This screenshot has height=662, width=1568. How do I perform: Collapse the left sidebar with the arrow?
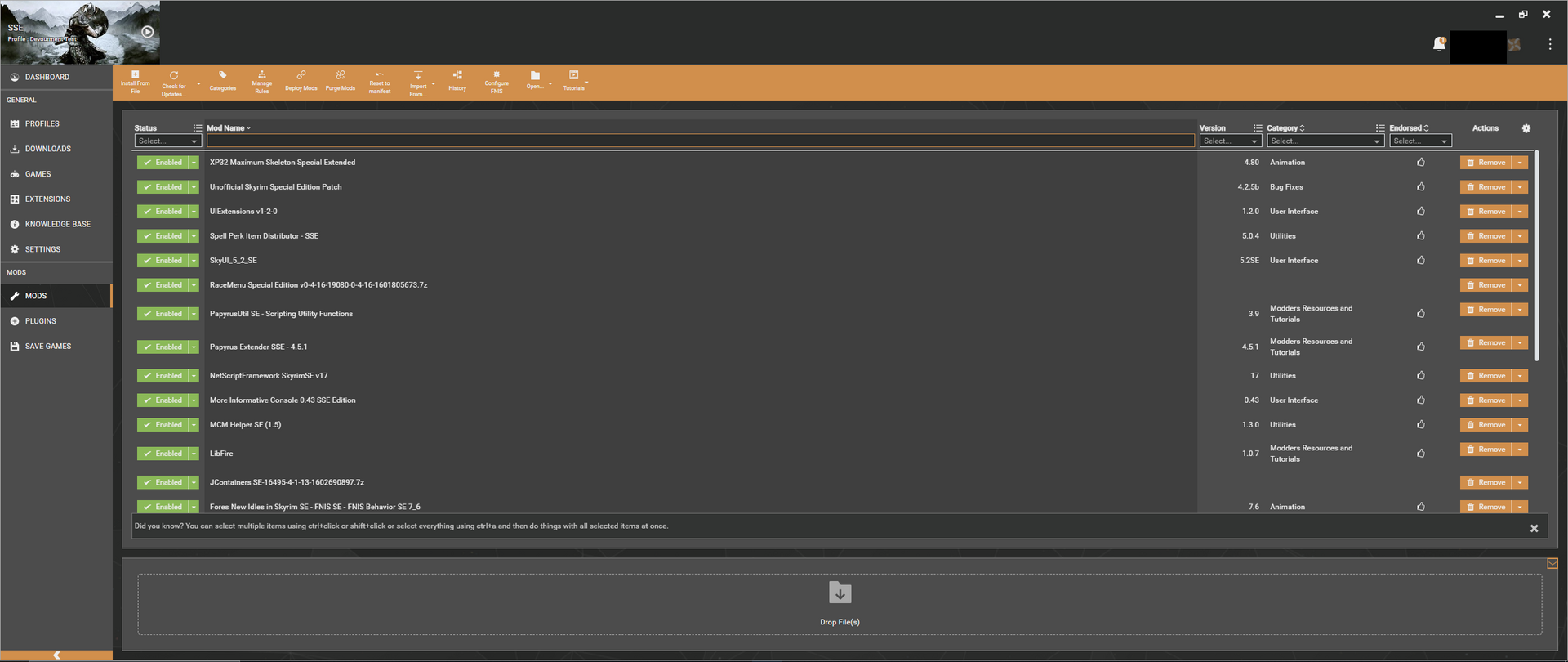pos(56,655)
